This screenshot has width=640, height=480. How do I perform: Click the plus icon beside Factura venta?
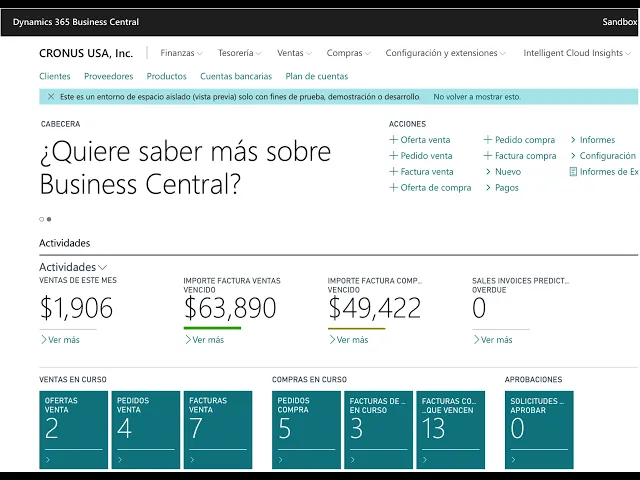tap(393, 171)
